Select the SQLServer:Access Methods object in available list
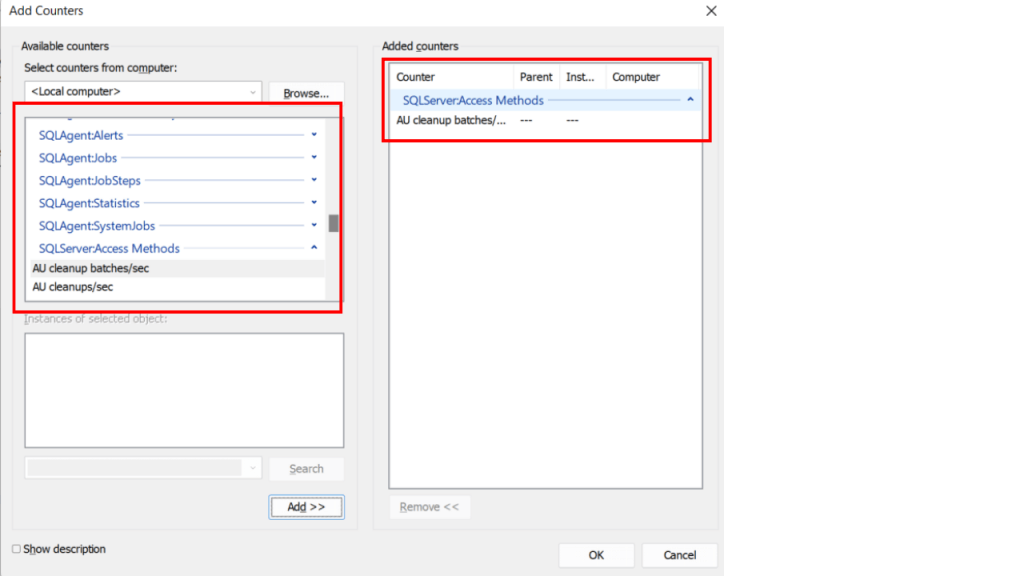 [109, 248]
